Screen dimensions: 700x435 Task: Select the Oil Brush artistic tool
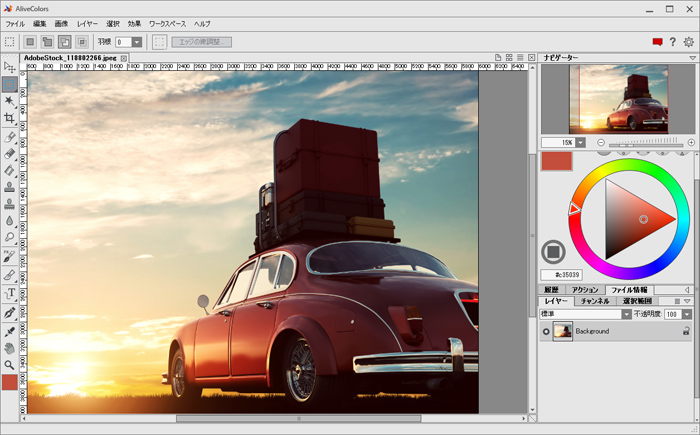9,275
